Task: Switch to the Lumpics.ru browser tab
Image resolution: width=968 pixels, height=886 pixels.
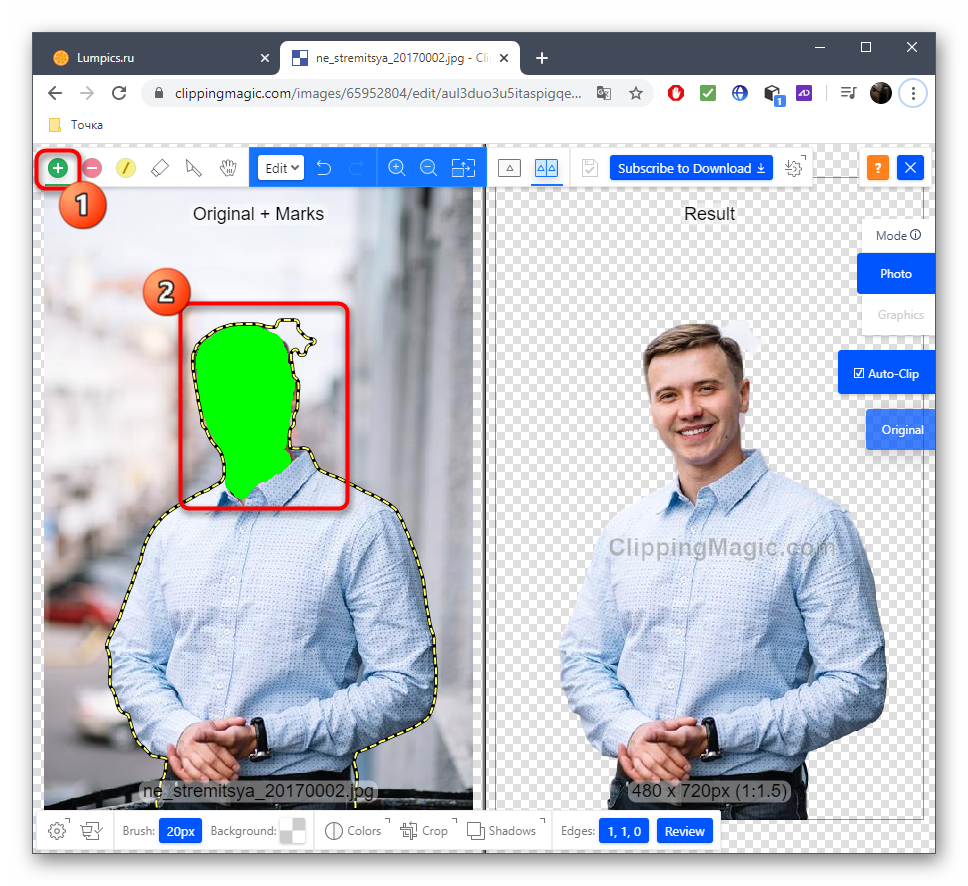Action: 150,58
